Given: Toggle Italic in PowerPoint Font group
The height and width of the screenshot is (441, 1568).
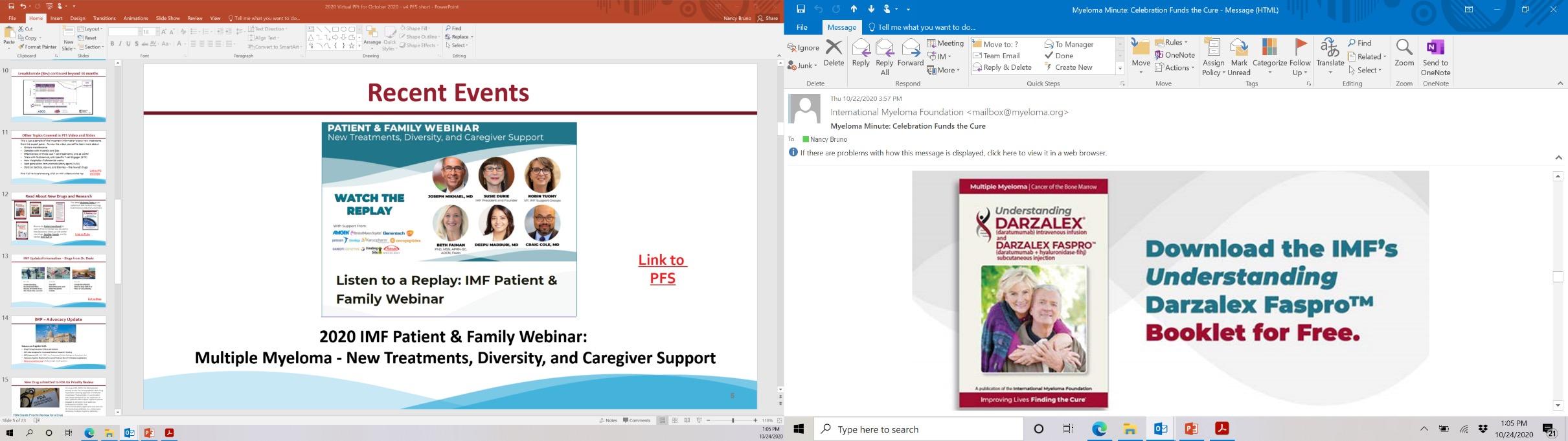Looking at the screenshot, I should coord(120,44).
